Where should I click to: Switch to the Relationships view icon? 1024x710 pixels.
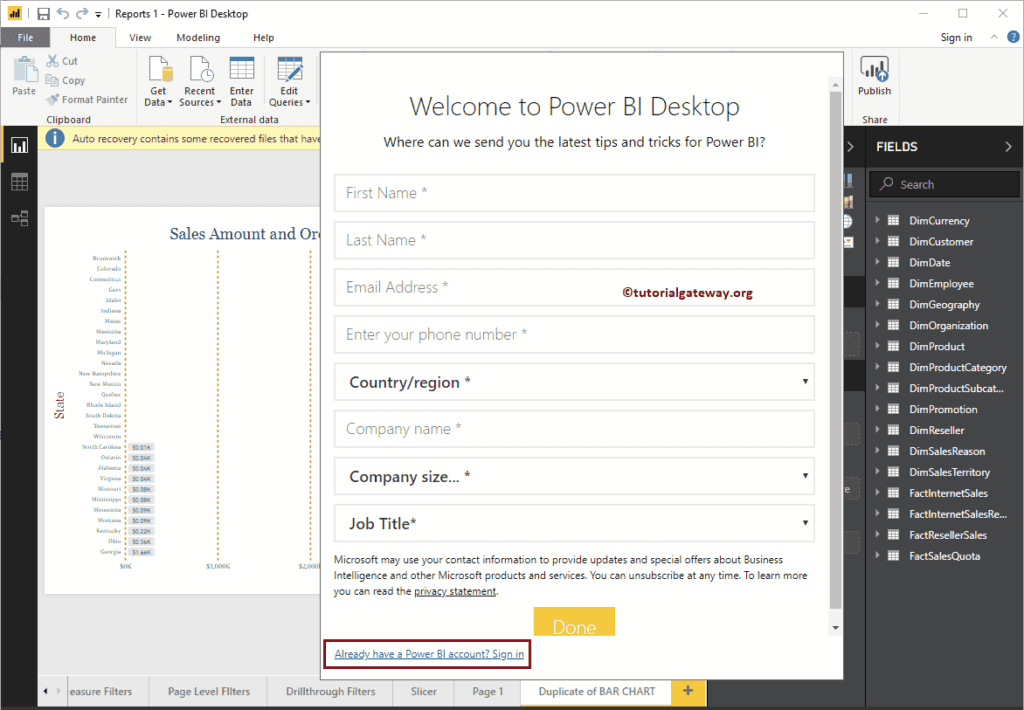point(18,217)
